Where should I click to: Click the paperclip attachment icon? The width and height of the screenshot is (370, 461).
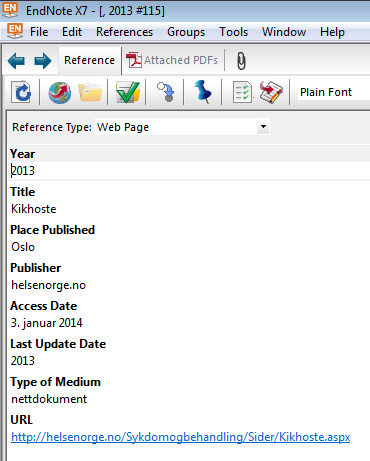tap(241, 61)
